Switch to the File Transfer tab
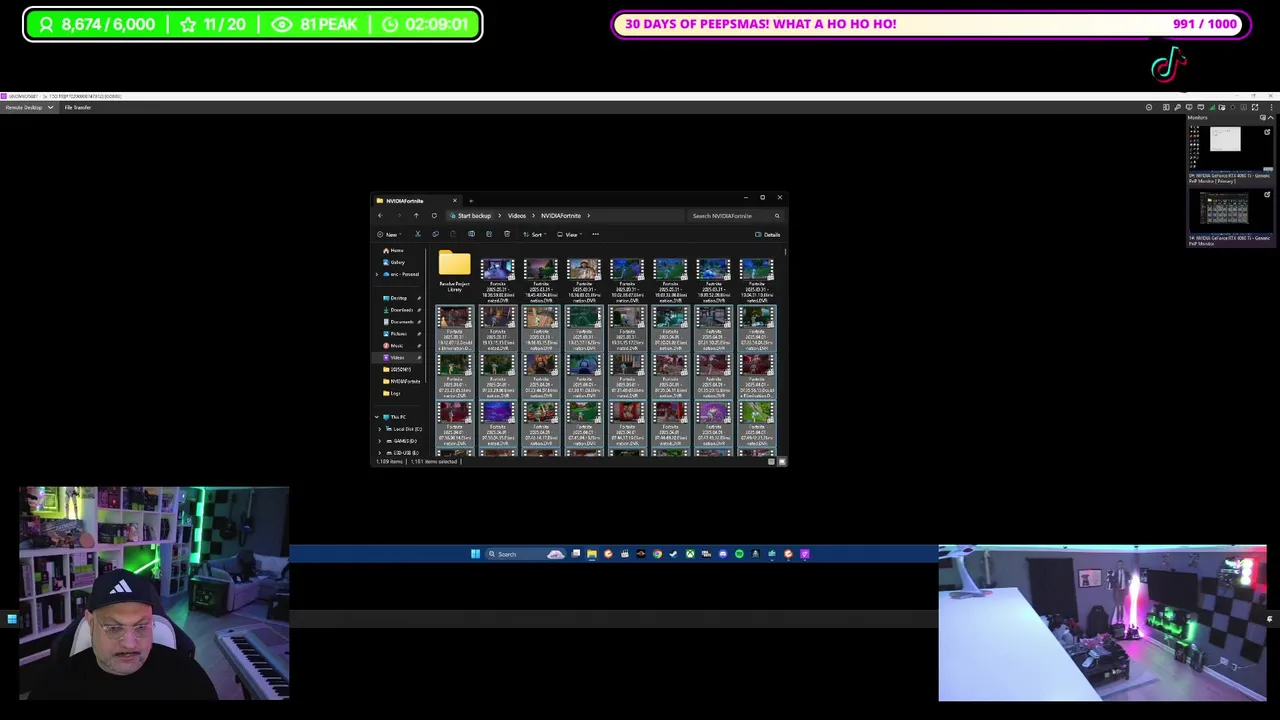 coord(78,107)
